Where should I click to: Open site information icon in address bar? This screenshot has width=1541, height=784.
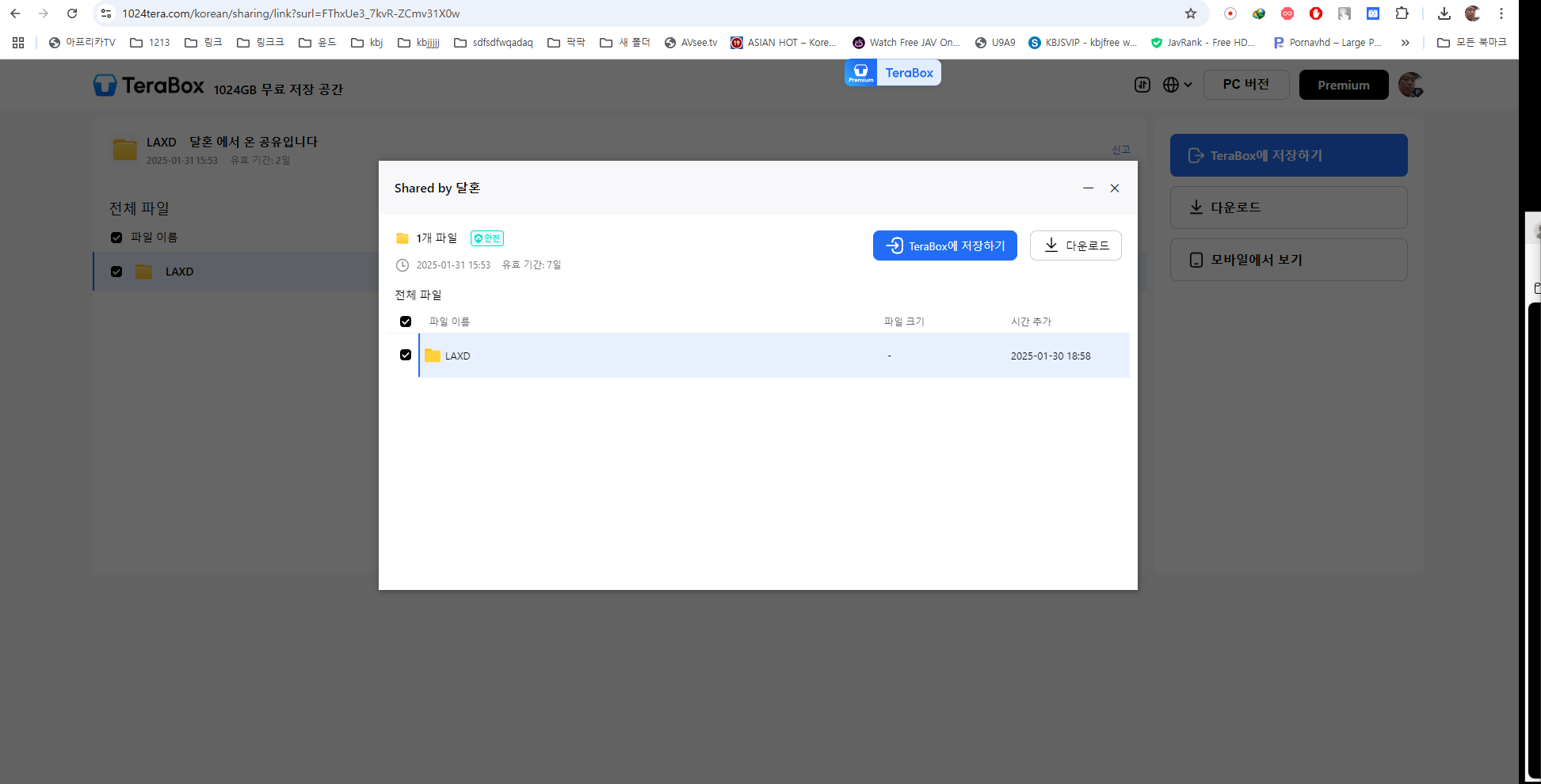click(106, 13)
